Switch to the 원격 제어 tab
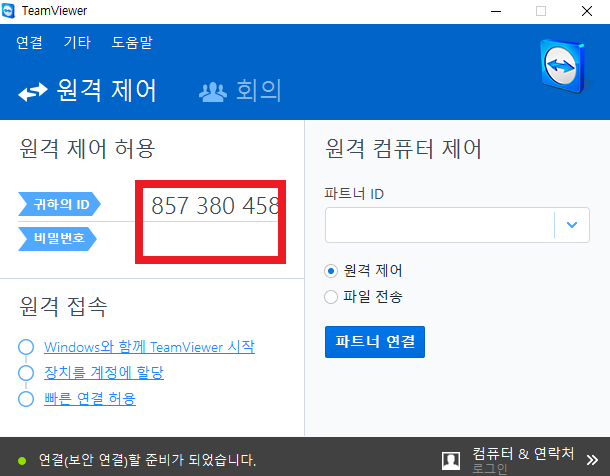 click(x=88, y=91)
